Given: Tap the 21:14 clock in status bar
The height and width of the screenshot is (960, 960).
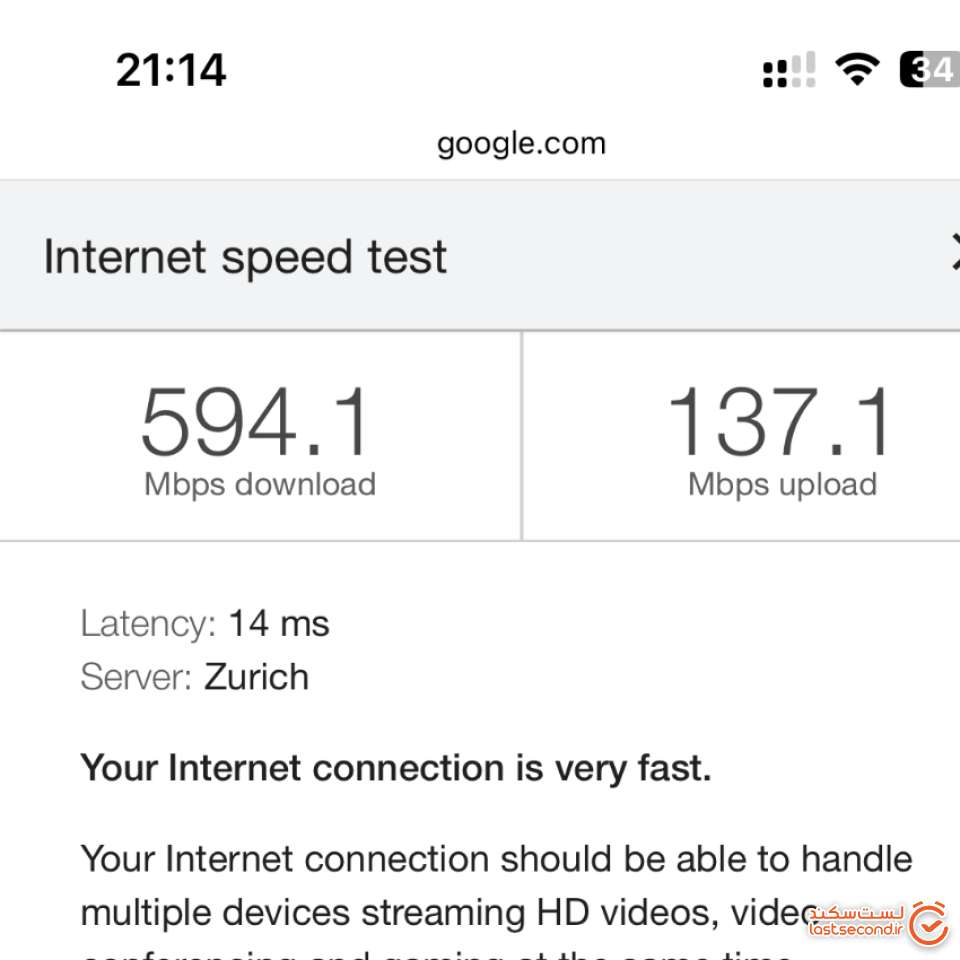Looking at the screenshot, I should pos(171,70).
